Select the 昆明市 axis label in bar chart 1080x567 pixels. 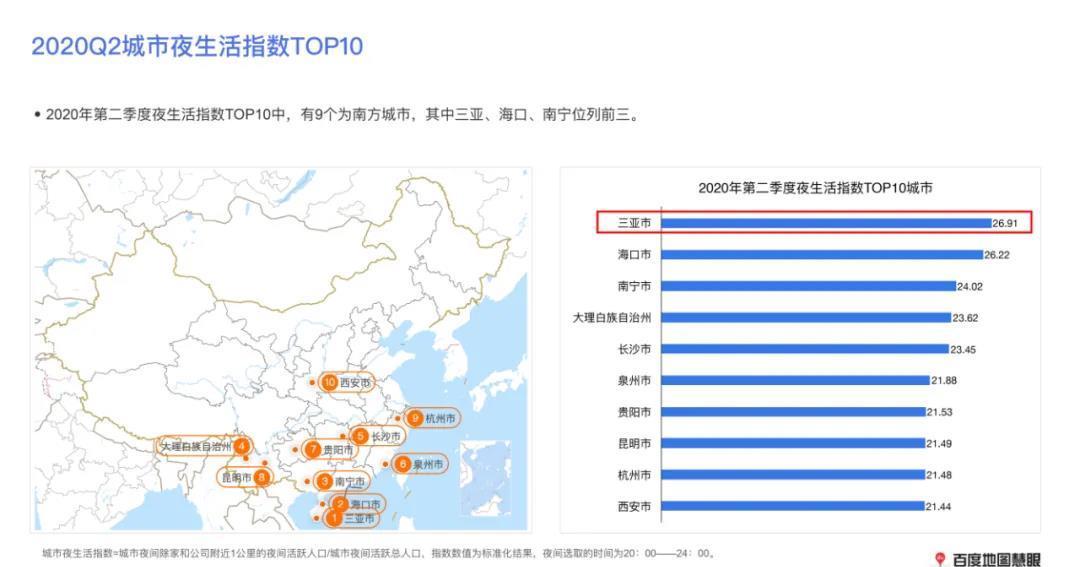tap(634, 443)
